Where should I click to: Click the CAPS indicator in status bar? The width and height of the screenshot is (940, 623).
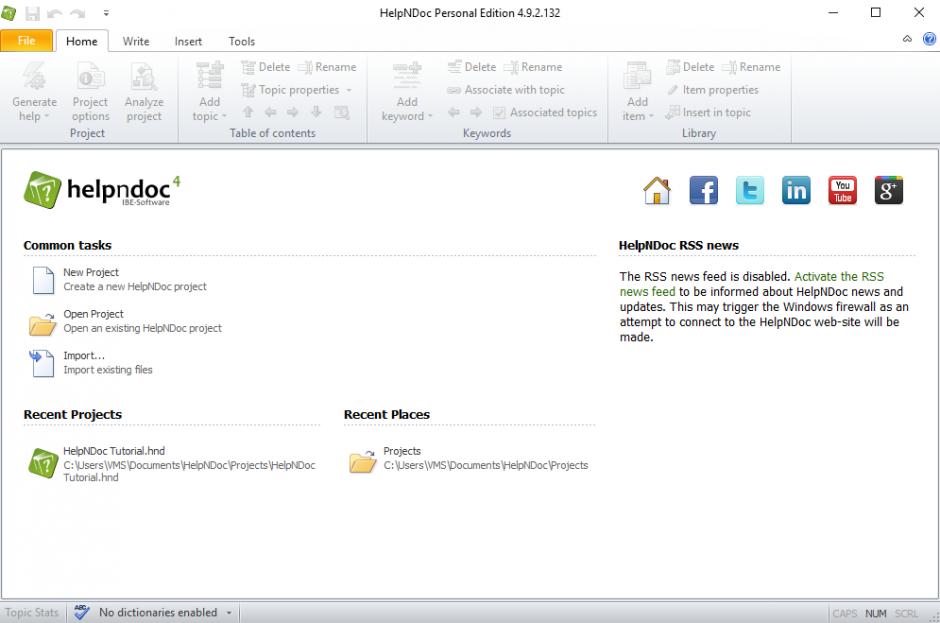[844, 613]
